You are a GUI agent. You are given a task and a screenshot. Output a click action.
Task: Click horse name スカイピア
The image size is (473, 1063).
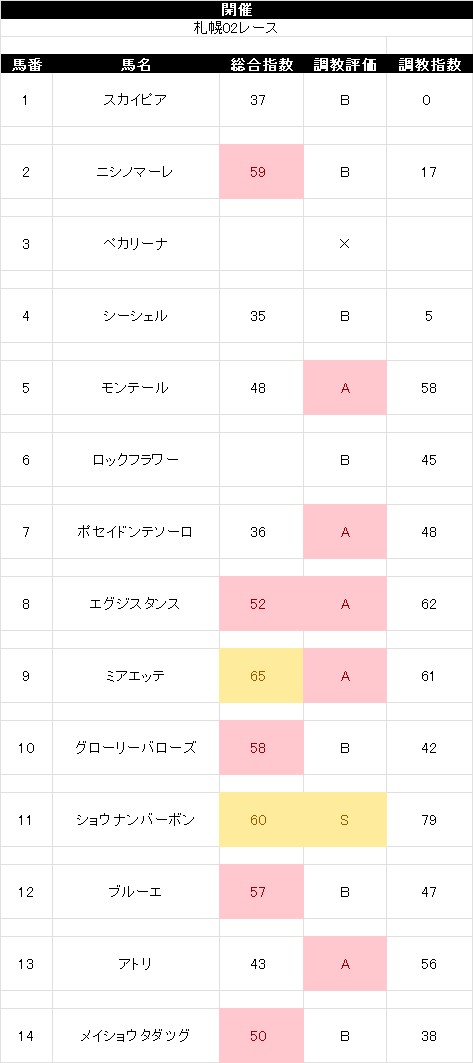pyautogui.click(x=136, y=100)
